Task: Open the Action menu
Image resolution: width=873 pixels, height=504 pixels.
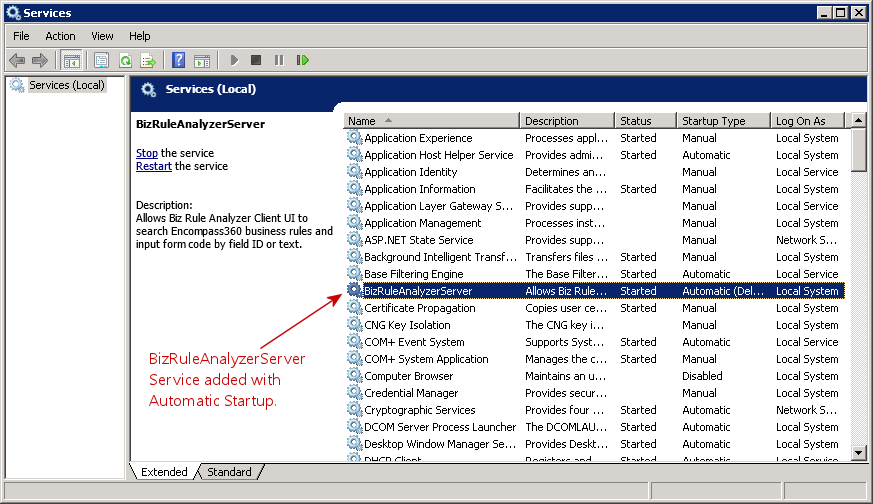Action: tap(60, 36)
